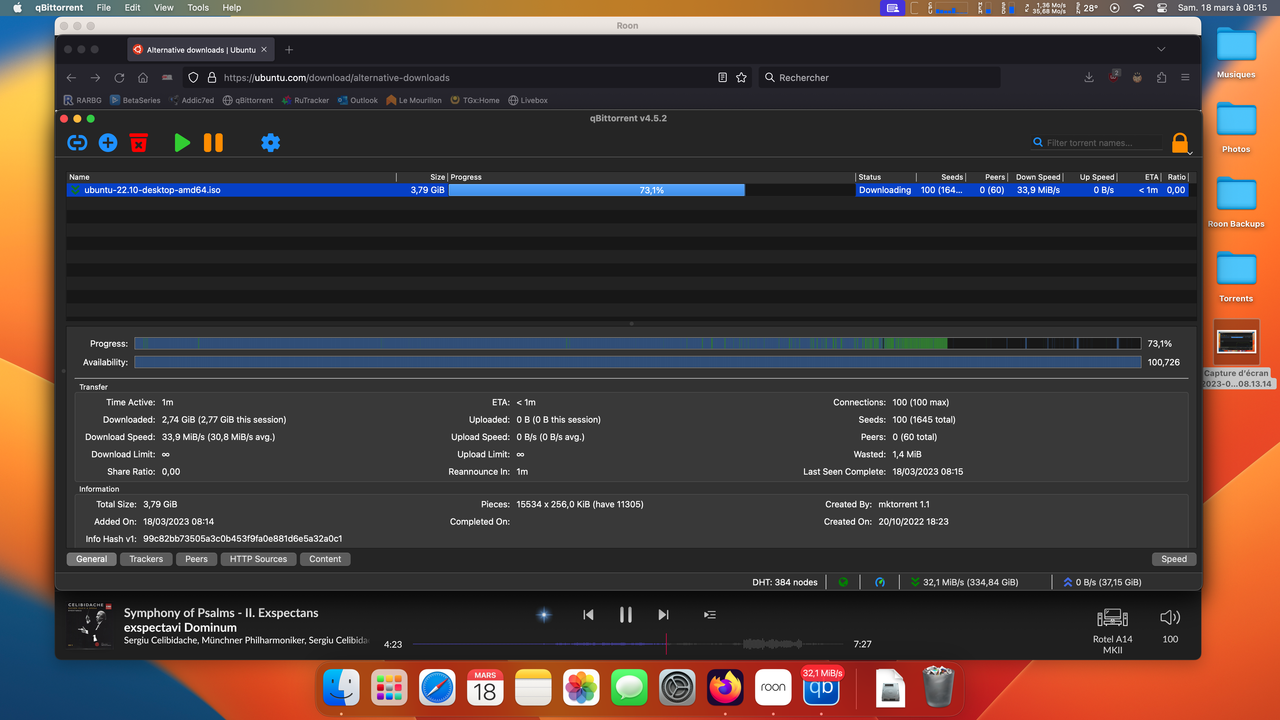1280x720 pixels.
Task: Sort by the Seeds column header
Action: pyautogui.click(x=941, y=177)
